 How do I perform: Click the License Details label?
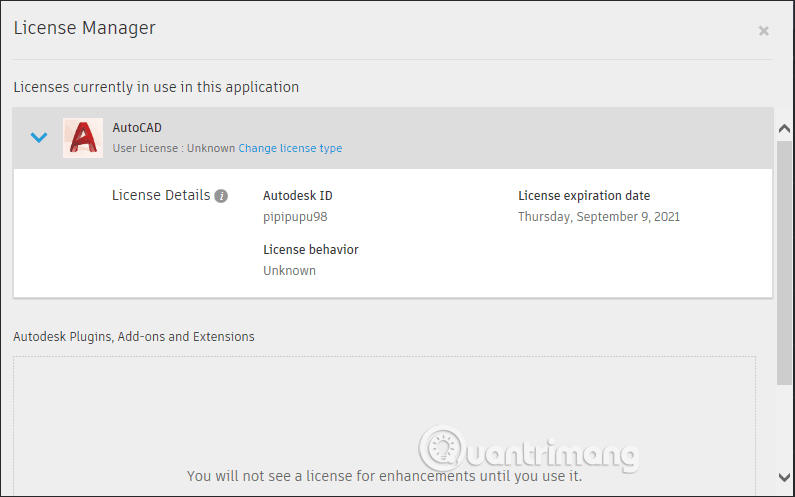click(x=161, y=195)
